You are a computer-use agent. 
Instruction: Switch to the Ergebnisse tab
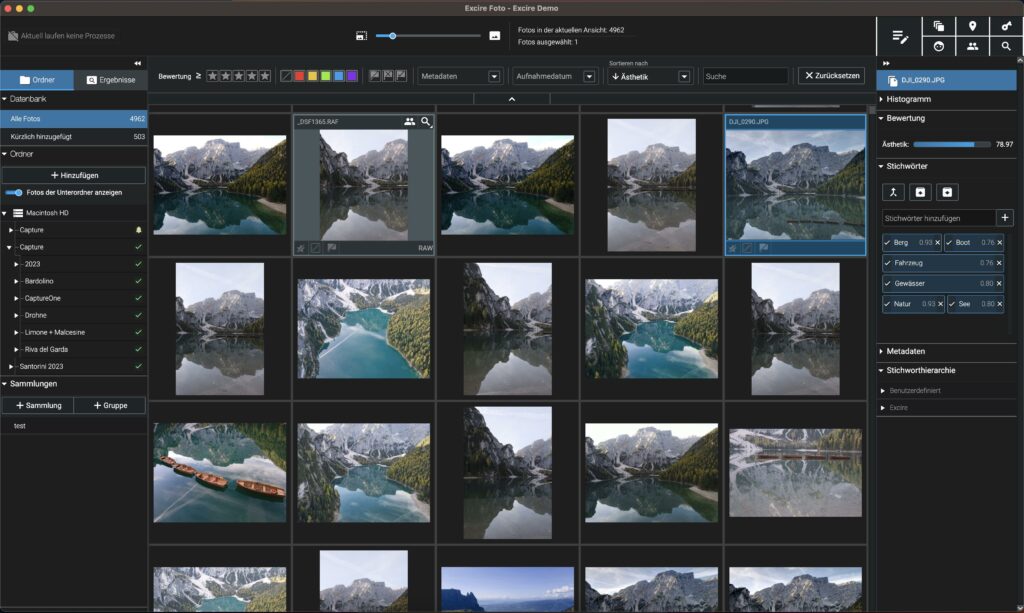coord(110,80)
